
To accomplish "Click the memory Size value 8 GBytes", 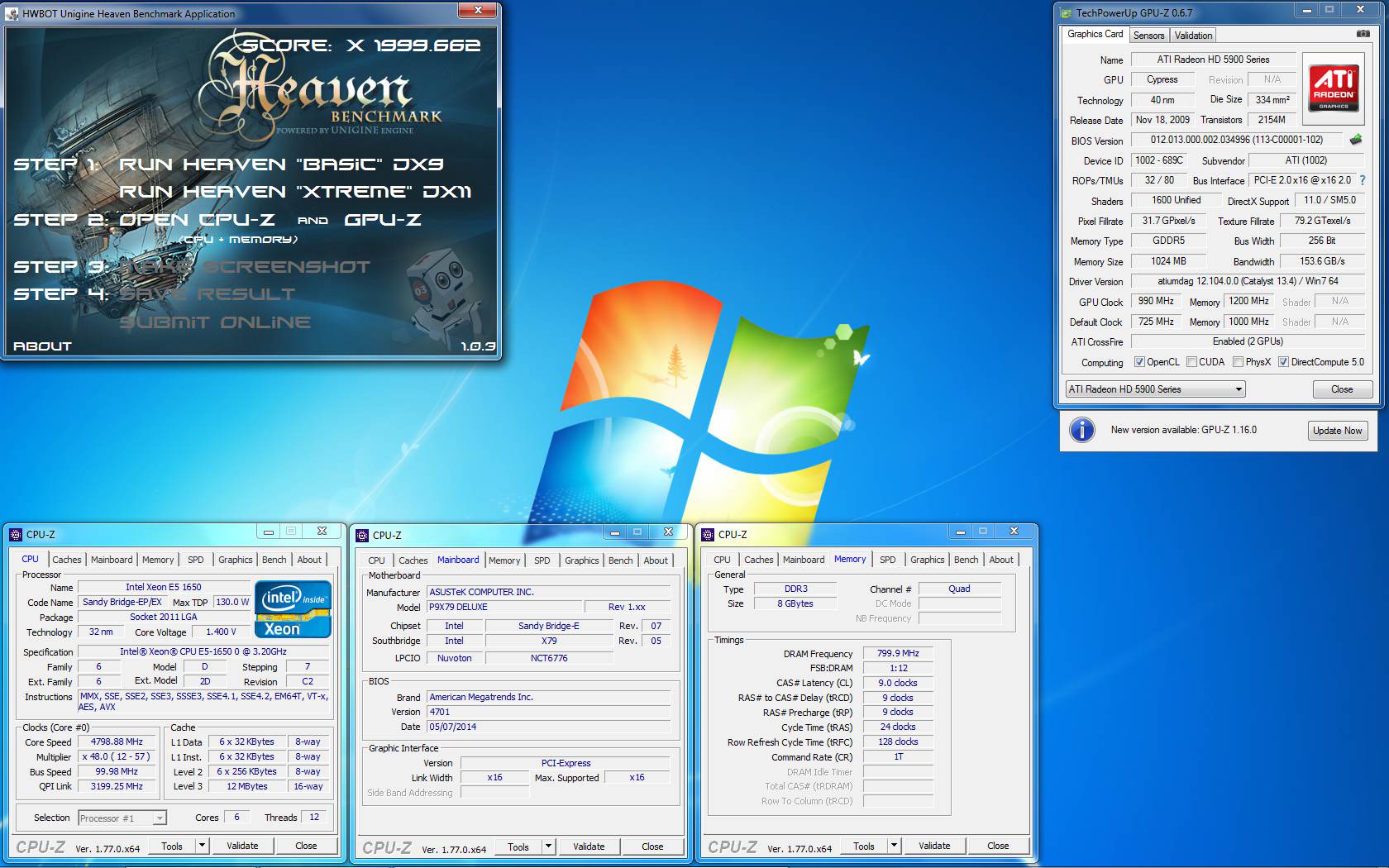I will [x=795, y=603].
